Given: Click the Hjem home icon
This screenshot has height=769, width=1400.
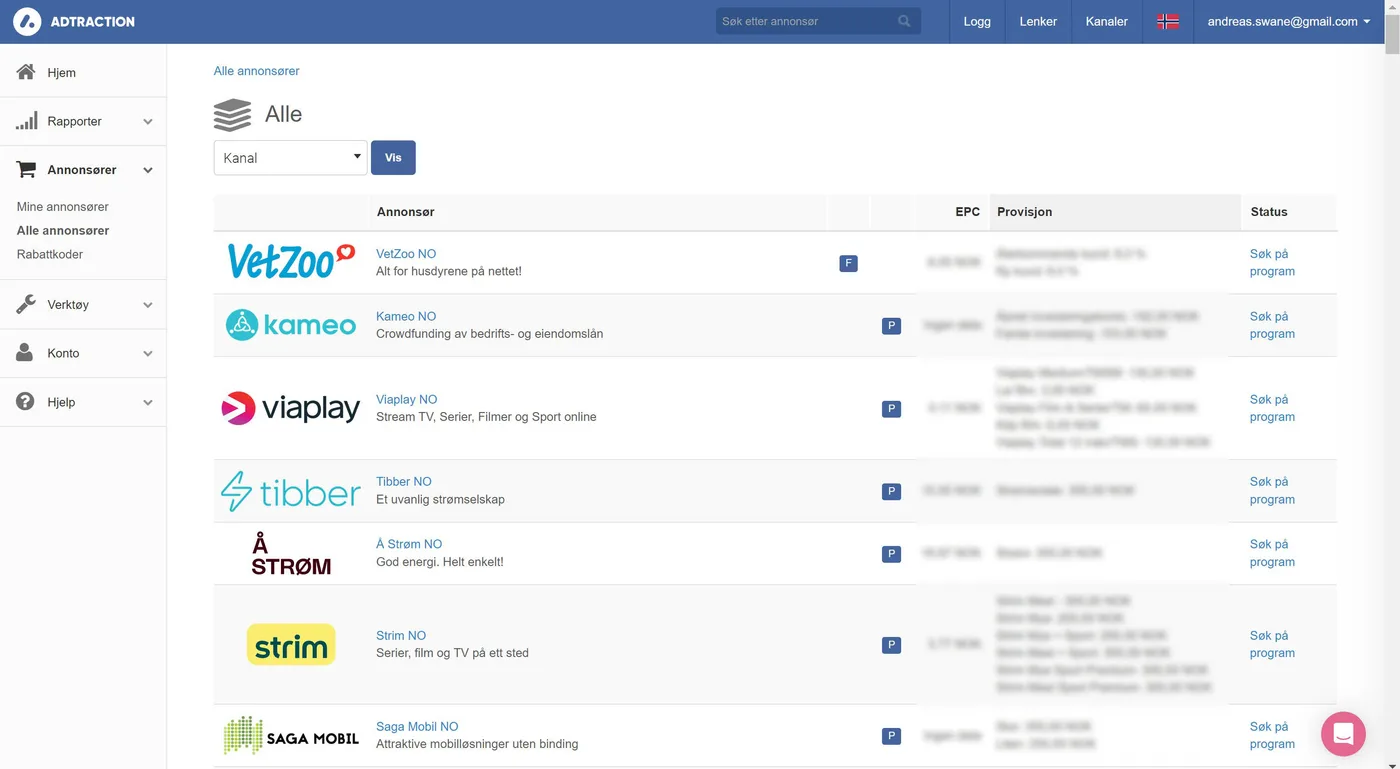Looking at the screenshot, I should [26, 72].
